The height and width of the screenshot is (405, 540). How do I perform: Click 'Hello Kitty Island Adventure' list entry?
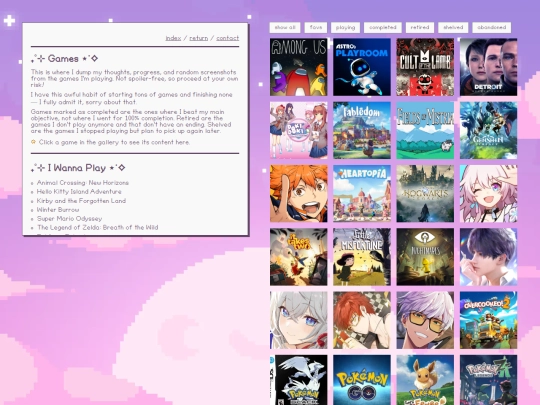[79, 191]
